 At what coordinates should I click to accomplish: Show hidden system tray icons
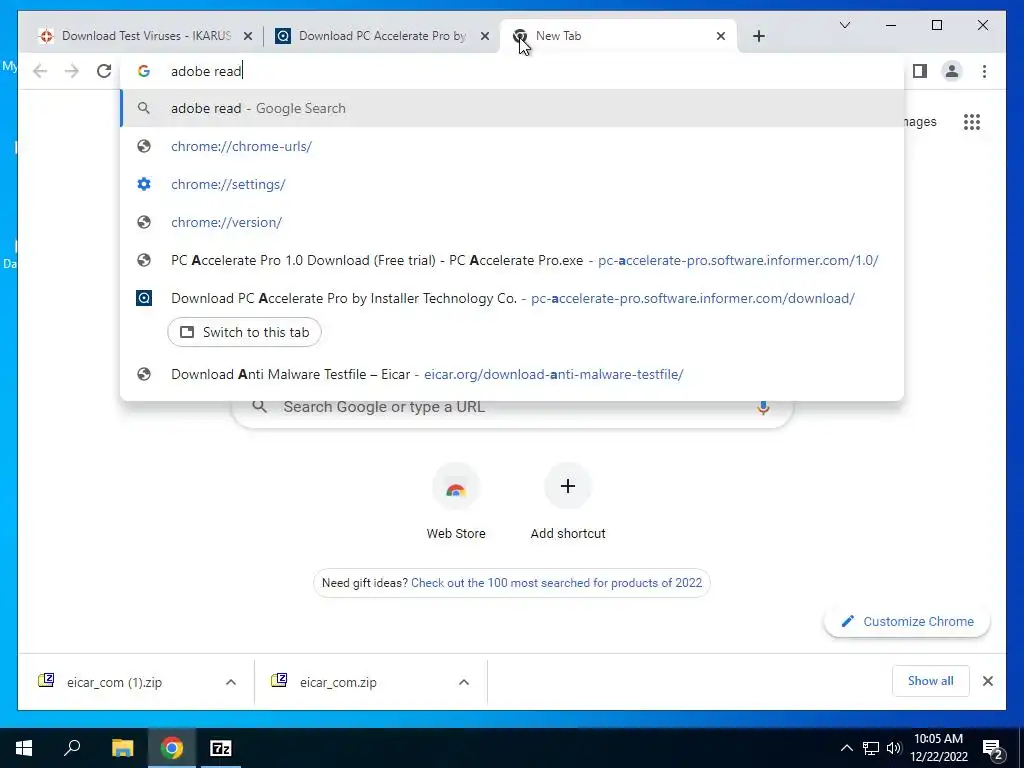[846, 748]
